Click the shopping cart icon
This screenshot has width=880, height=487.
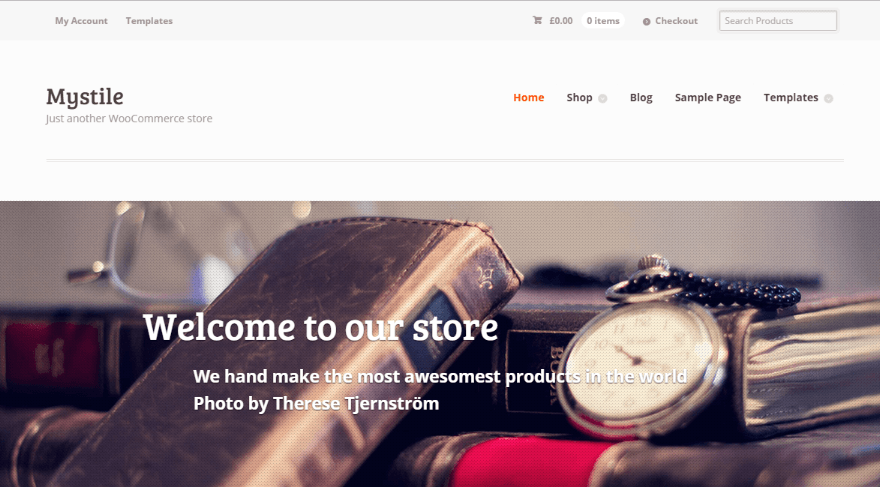[537, 20]
